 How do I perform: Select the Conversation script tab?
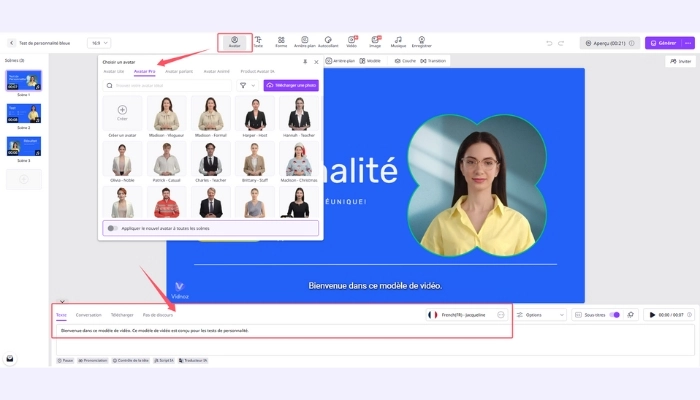(x=88, y=315)
